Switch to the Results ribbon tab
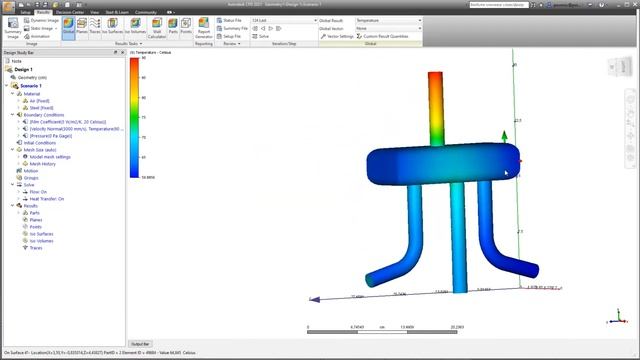 (43, 12)
